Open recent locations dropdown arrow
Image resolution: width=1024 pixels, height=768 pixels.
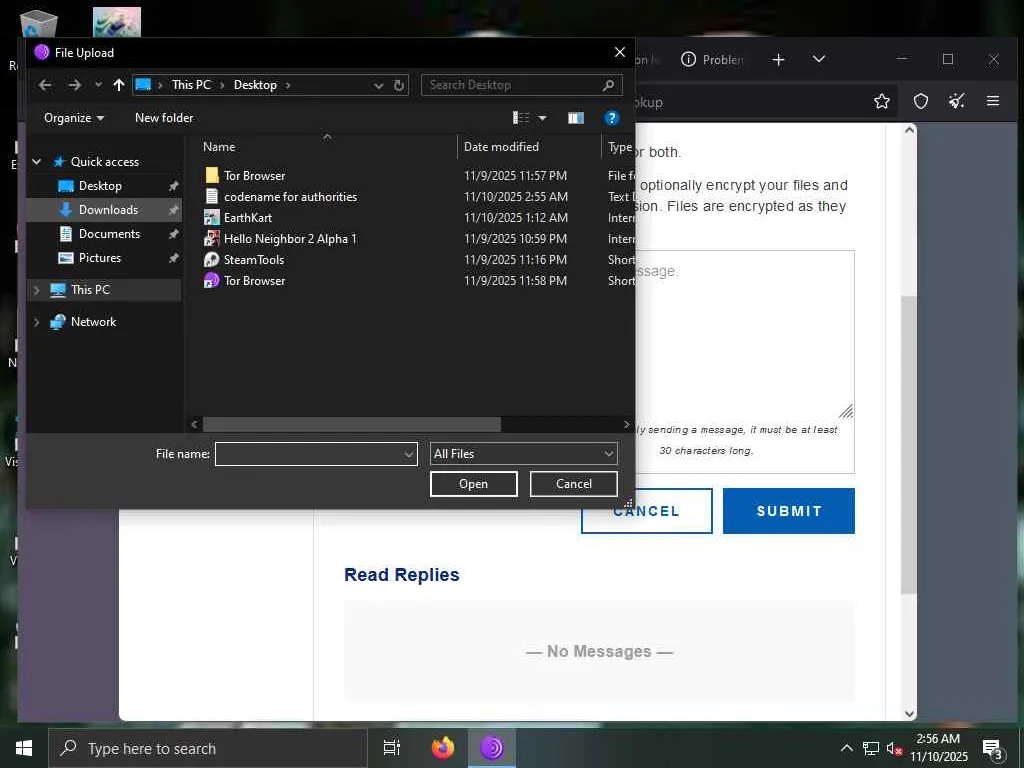coord(98,85)
